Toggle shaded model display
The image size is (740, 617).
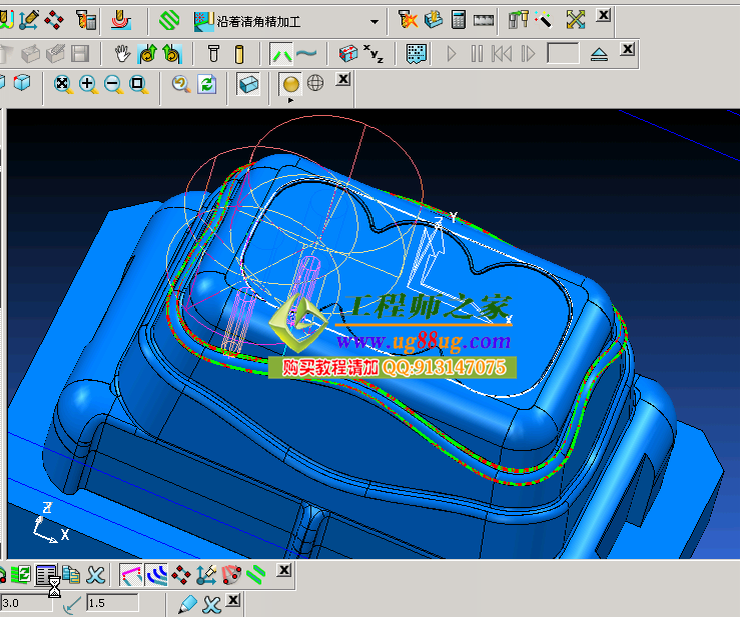click(x=291, y=84)
